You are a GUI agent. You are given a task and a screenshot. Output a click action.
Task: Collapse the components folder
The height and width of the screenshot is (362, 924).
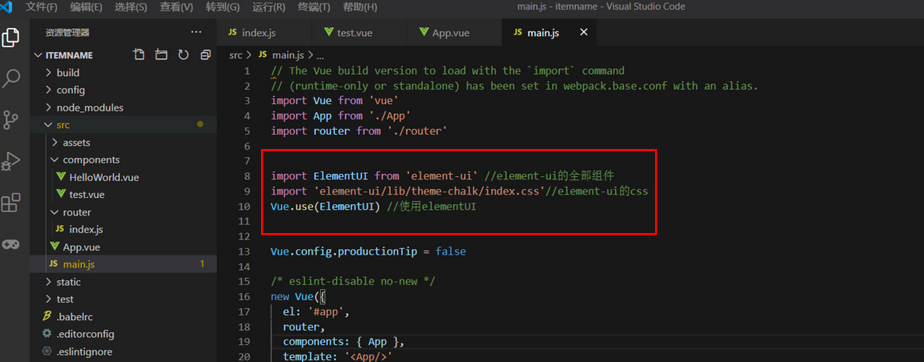[55, 160]
